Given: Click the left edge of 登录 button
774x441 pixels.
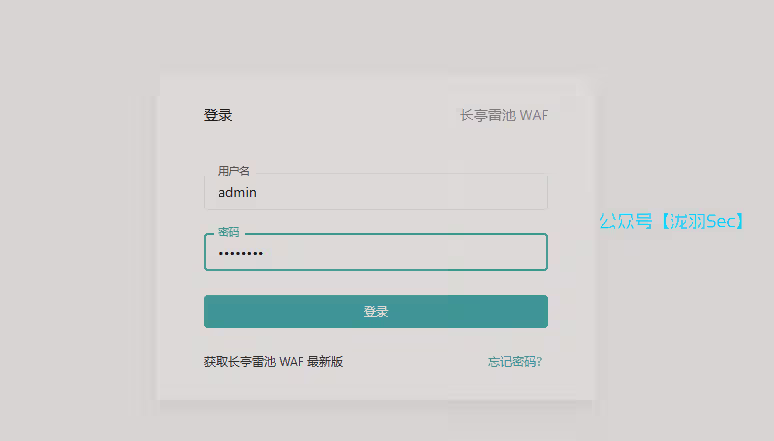Looking at the screenshot, I should pos(212,311).
